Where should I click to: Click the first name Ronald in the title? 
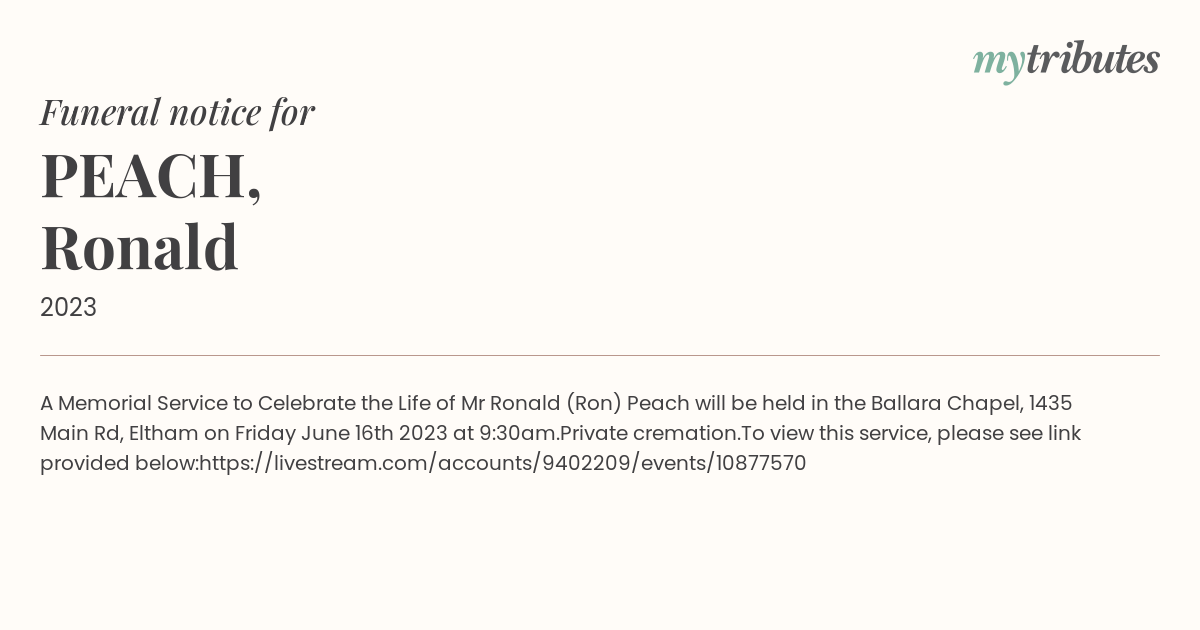pos(139,248)
